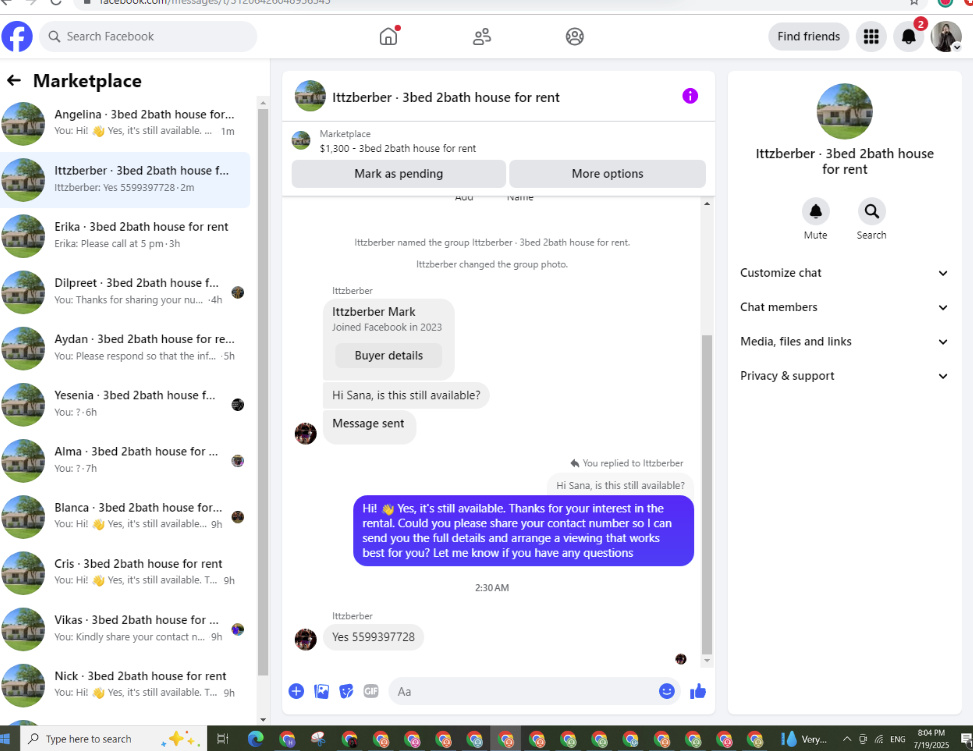Open the emoji picker smiley
Screen dimensions: 973x751
[666, 691]
